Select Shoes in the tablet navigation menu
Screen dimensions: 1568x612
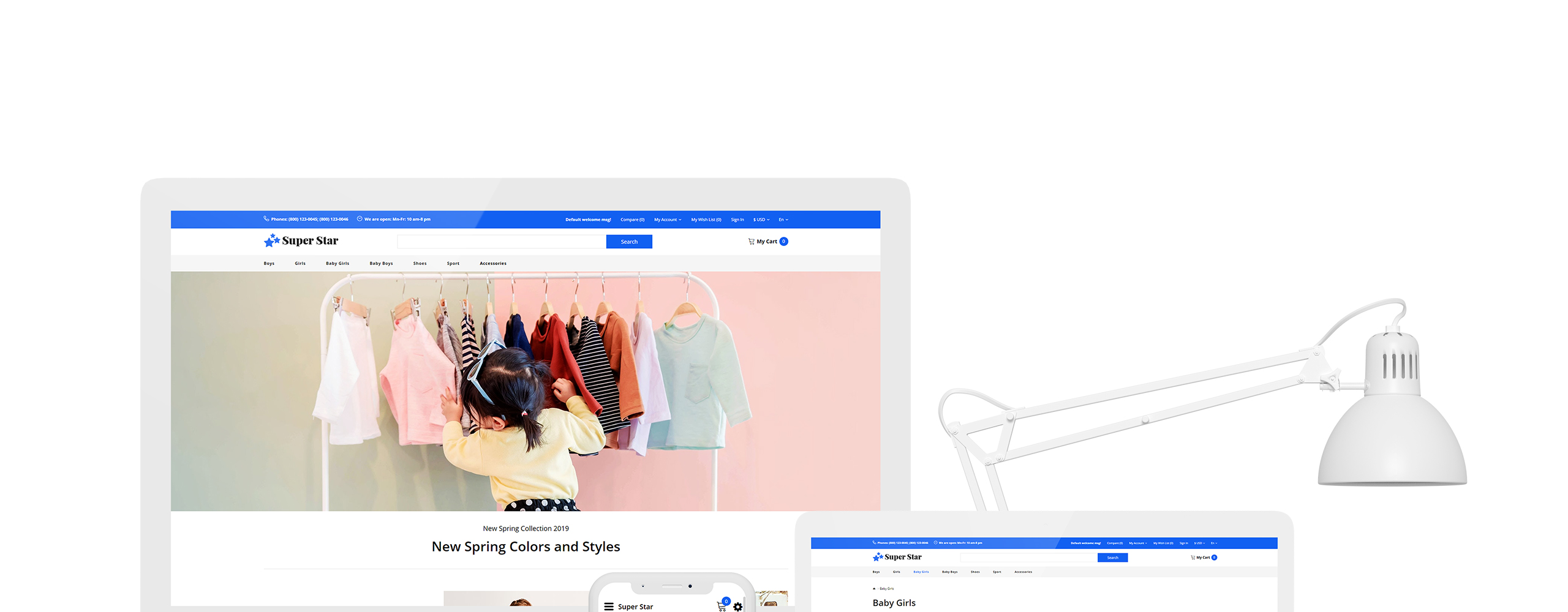(975, 572)
